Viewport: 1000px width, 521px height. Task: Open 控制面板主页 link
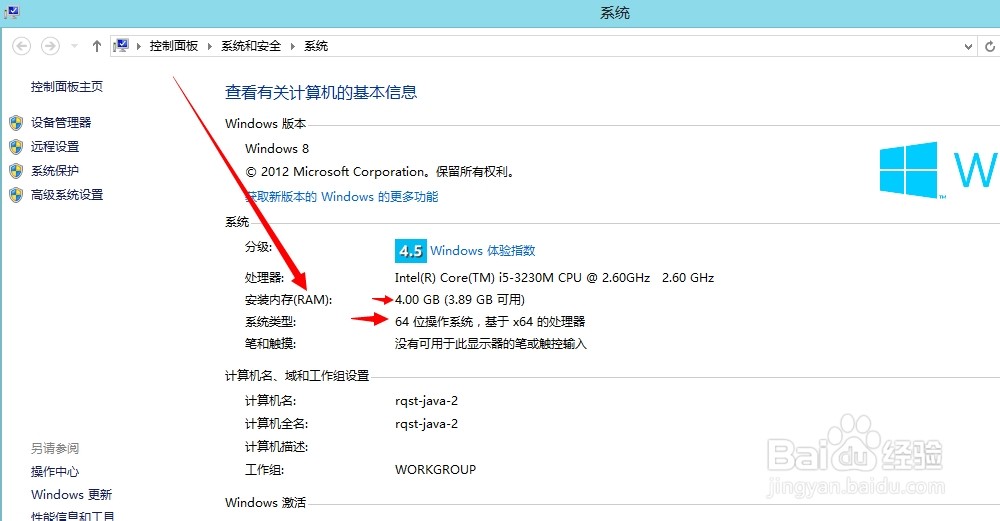pyautogui.click(x=67, y=87)
